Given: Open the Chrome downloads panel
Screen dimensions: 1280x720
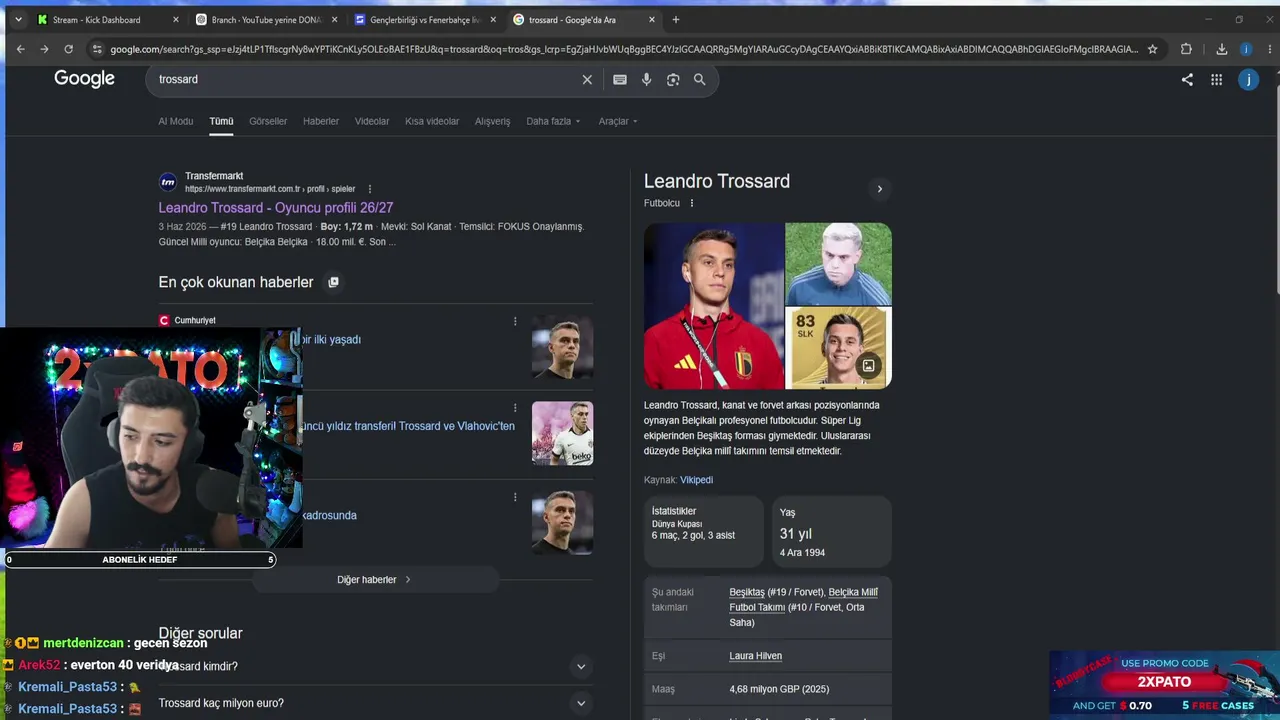Looking at the screenshot, I should tap(1221, 49).
